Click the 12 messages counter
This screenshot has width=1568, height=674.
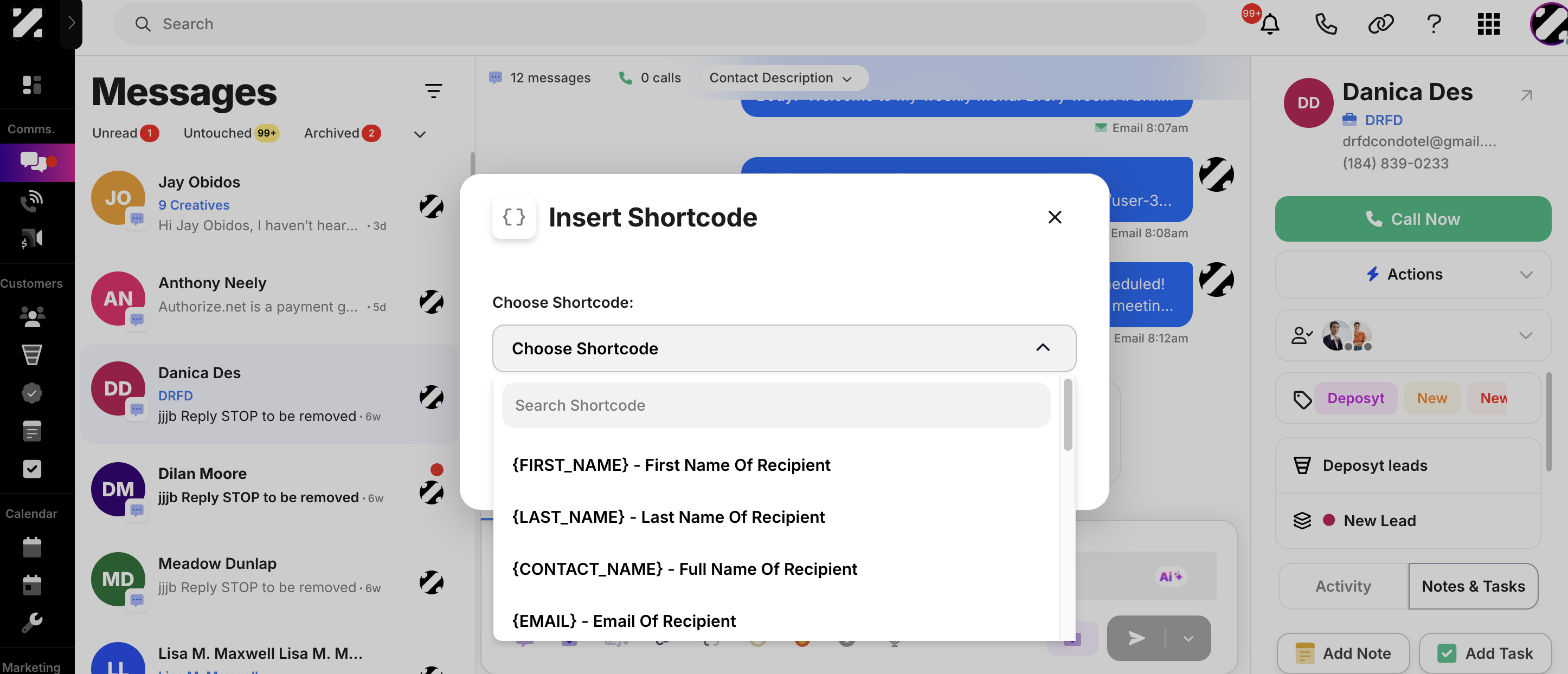[539, 78]
